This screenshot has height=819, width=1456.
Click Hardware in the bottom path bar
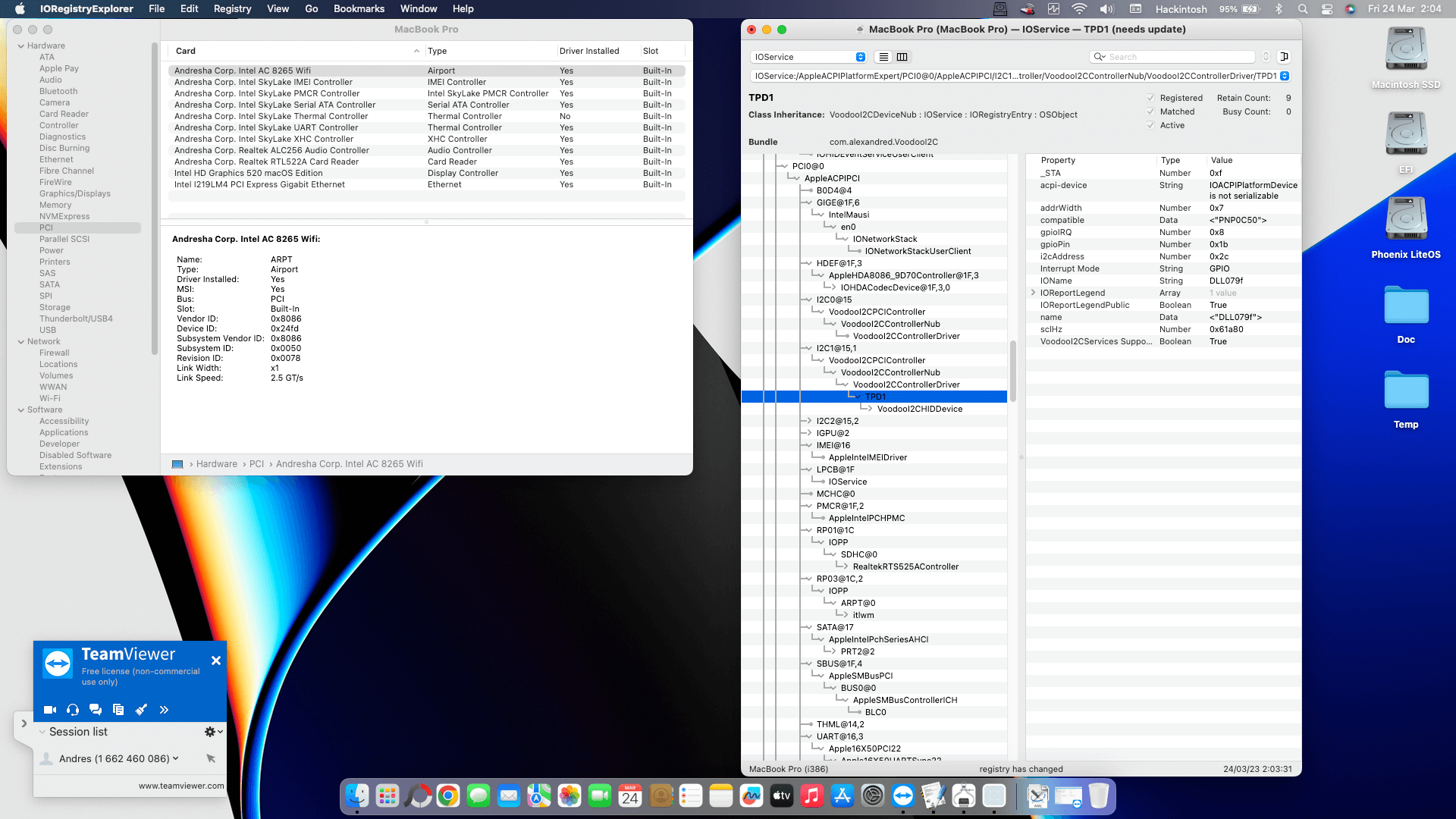[217, 464]
